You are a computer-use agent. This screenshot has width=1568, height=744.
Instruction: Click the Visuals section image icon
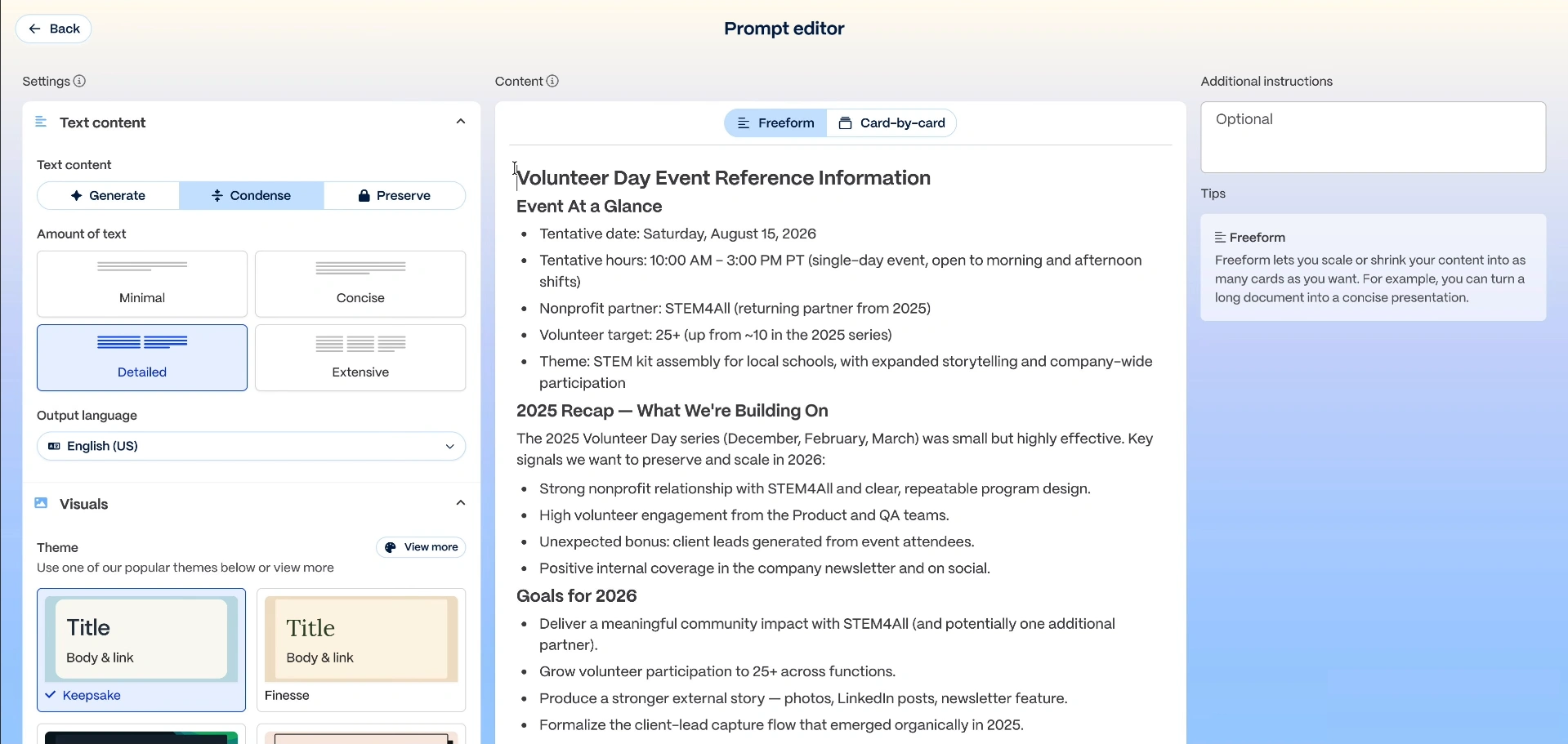click(41, 503)
